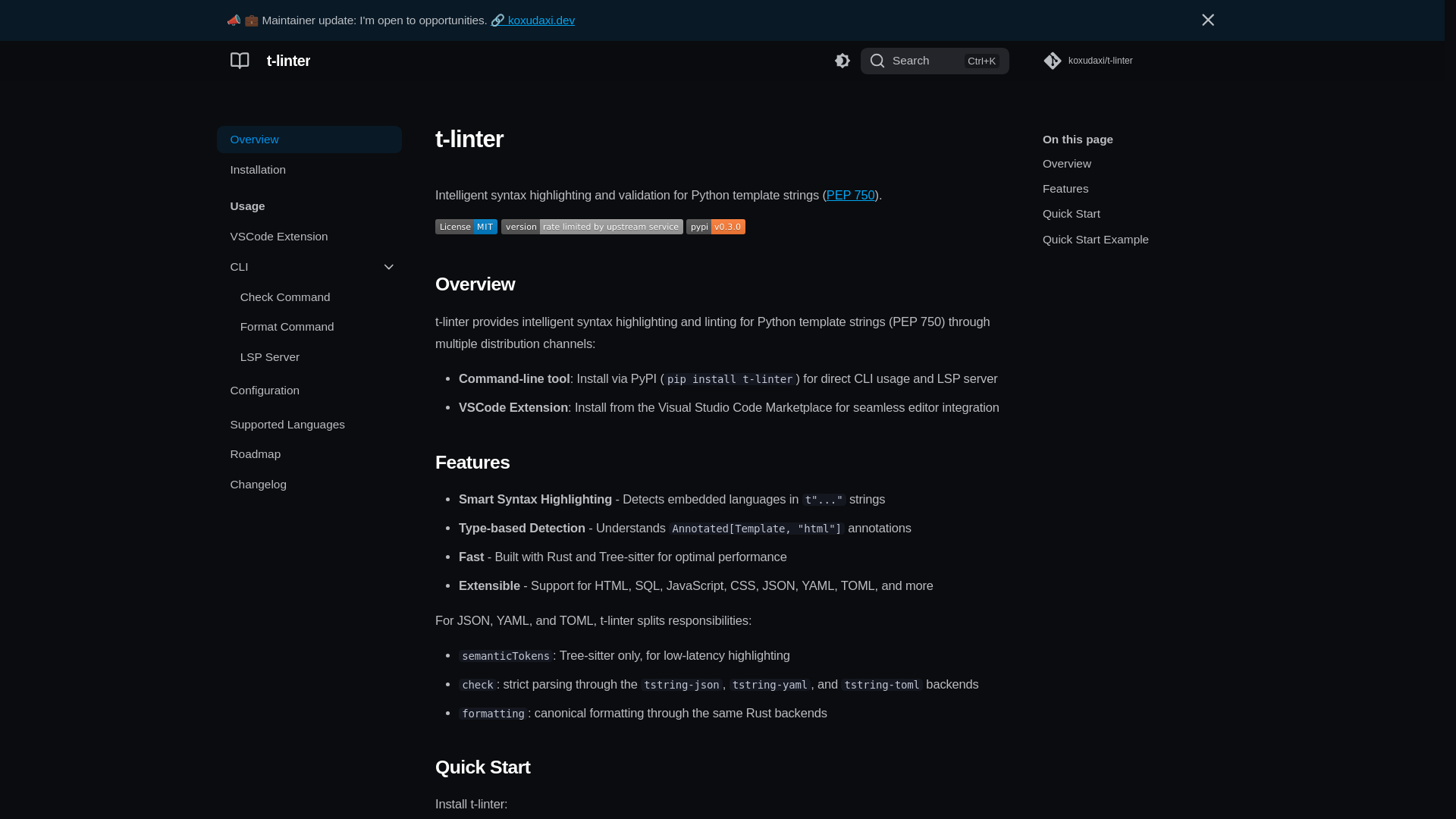
Task: Go to LSP Server page
Action: pos(270,357)
